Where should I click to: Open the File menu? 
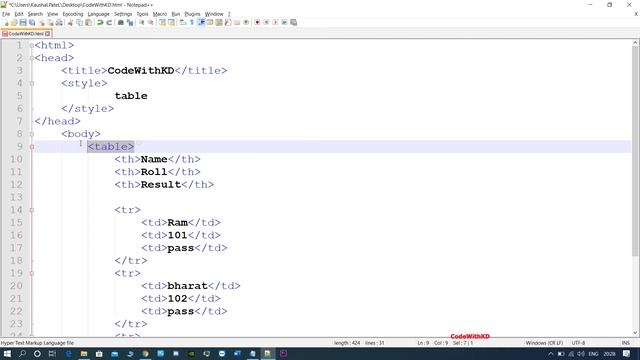[6, 14]
